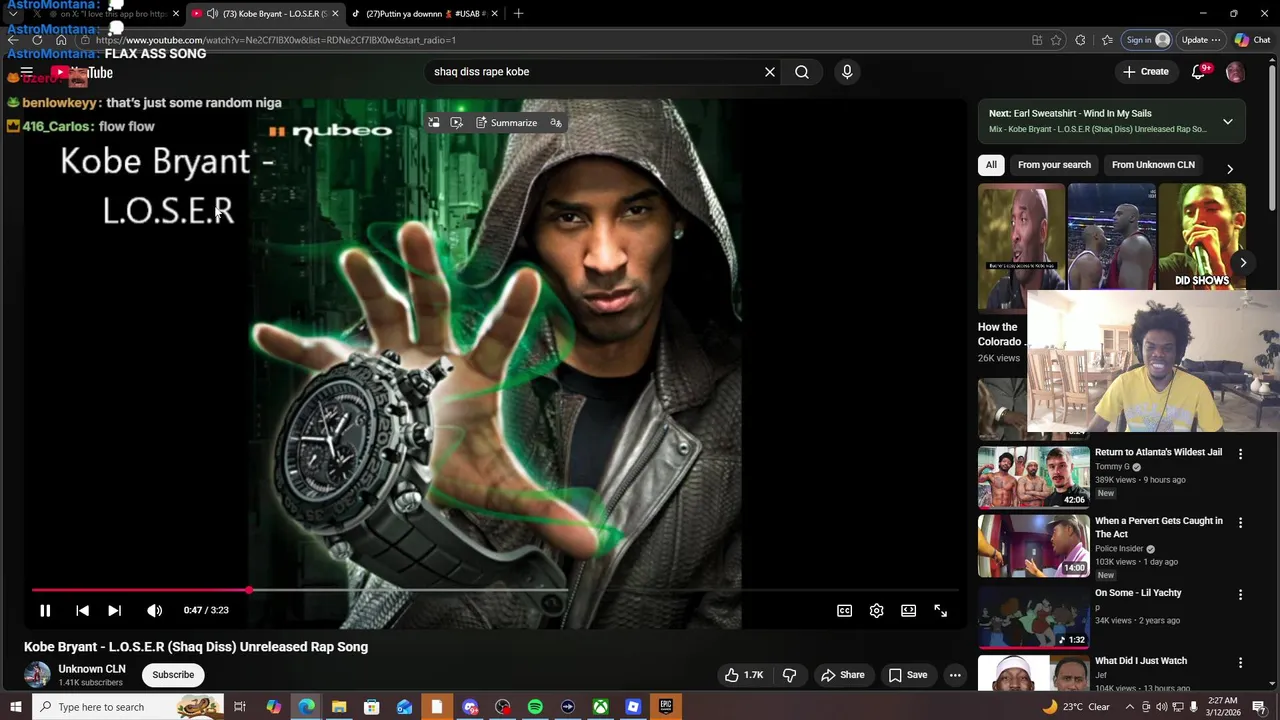Viewport: 1280px width, 720px height.
Task: Click the browser Sign in button
Action: coord(1146,40)
